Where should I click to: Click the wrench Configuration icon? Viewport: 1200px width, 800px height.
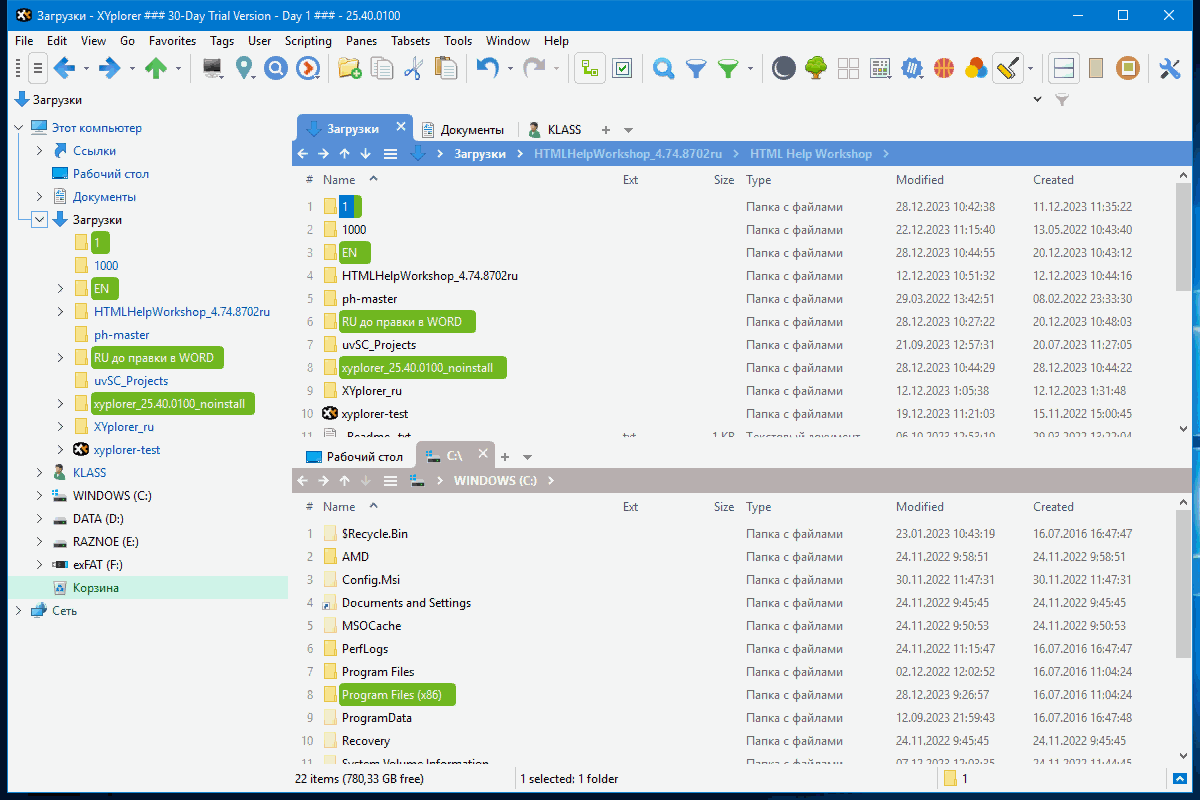pyautogui.click(x=1169, y=68)
